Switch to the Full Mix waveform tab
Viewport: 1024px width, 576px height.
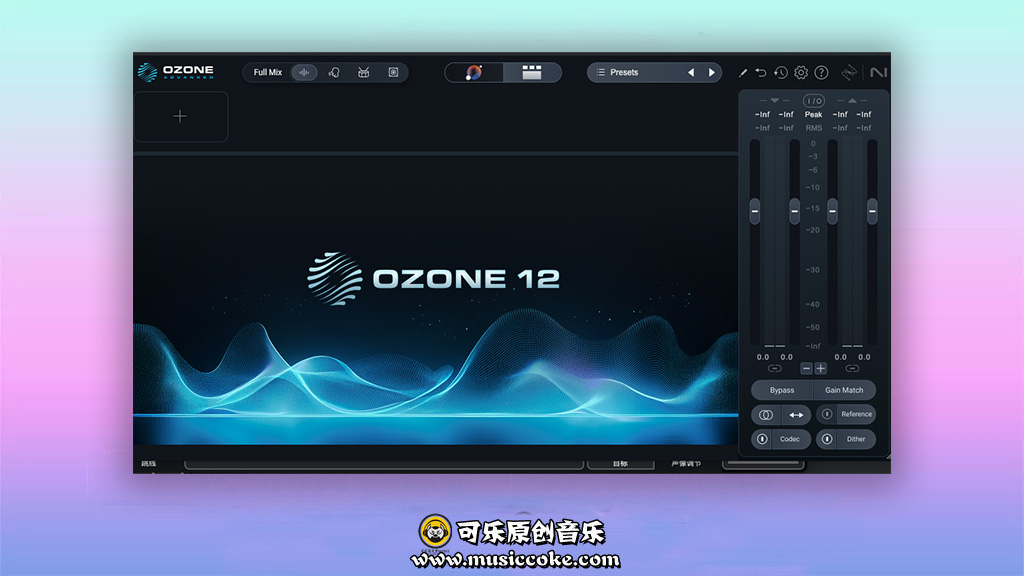coord(304,72)
